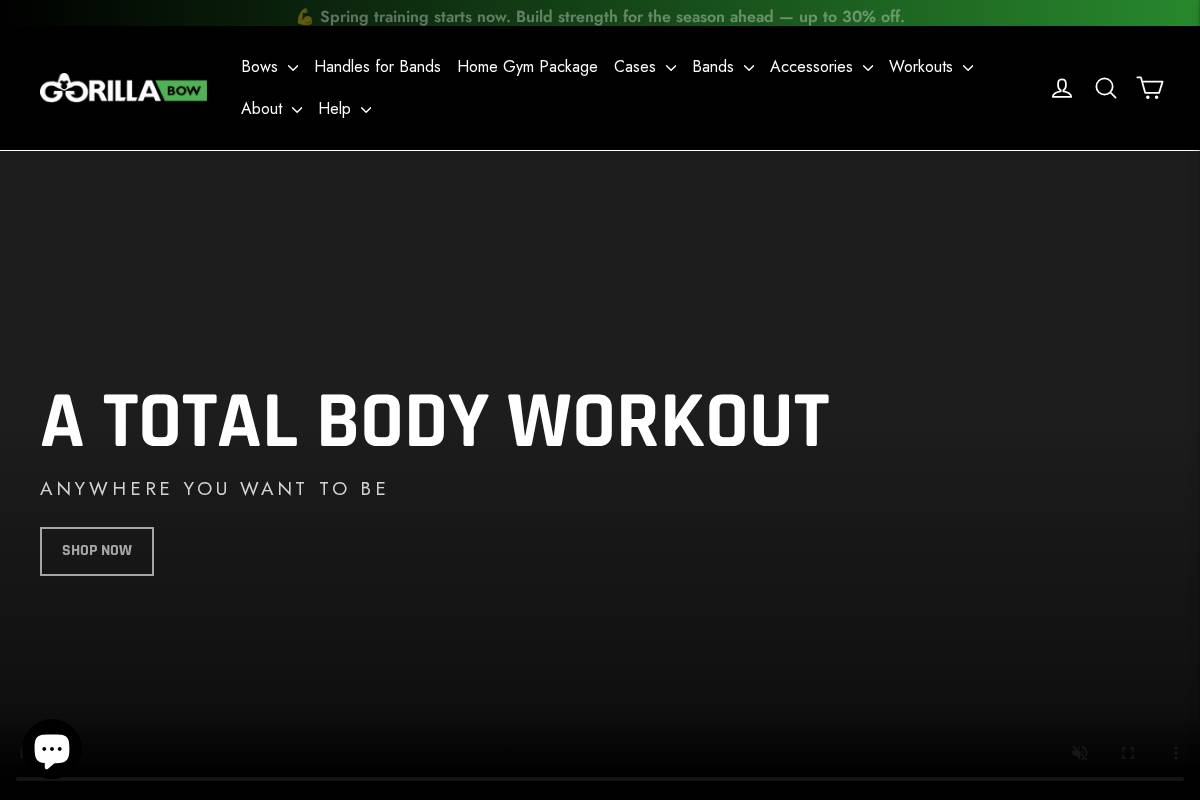Screen dimensions: 1200x800
Task: Unmute the hero video sound icon
Action: [1080, 753]
